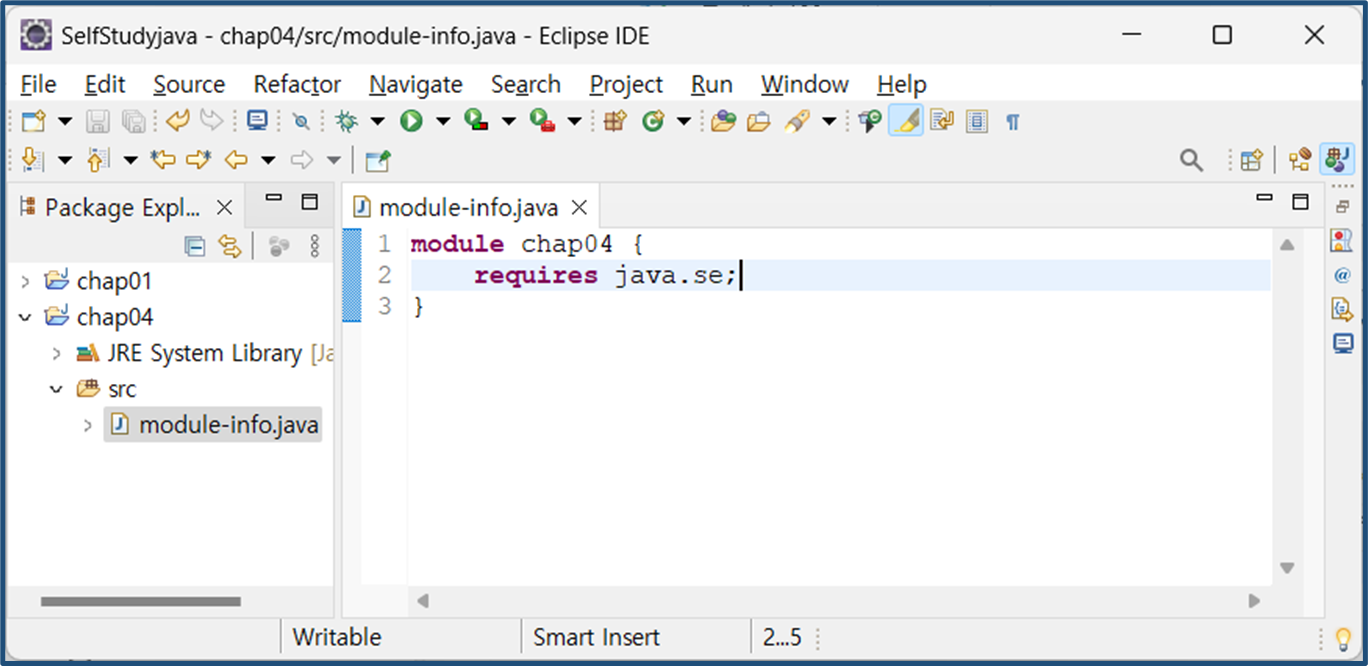This screenshot has width=1368, height=666.
Task: Maximize the editor area
Action: 1300,202
